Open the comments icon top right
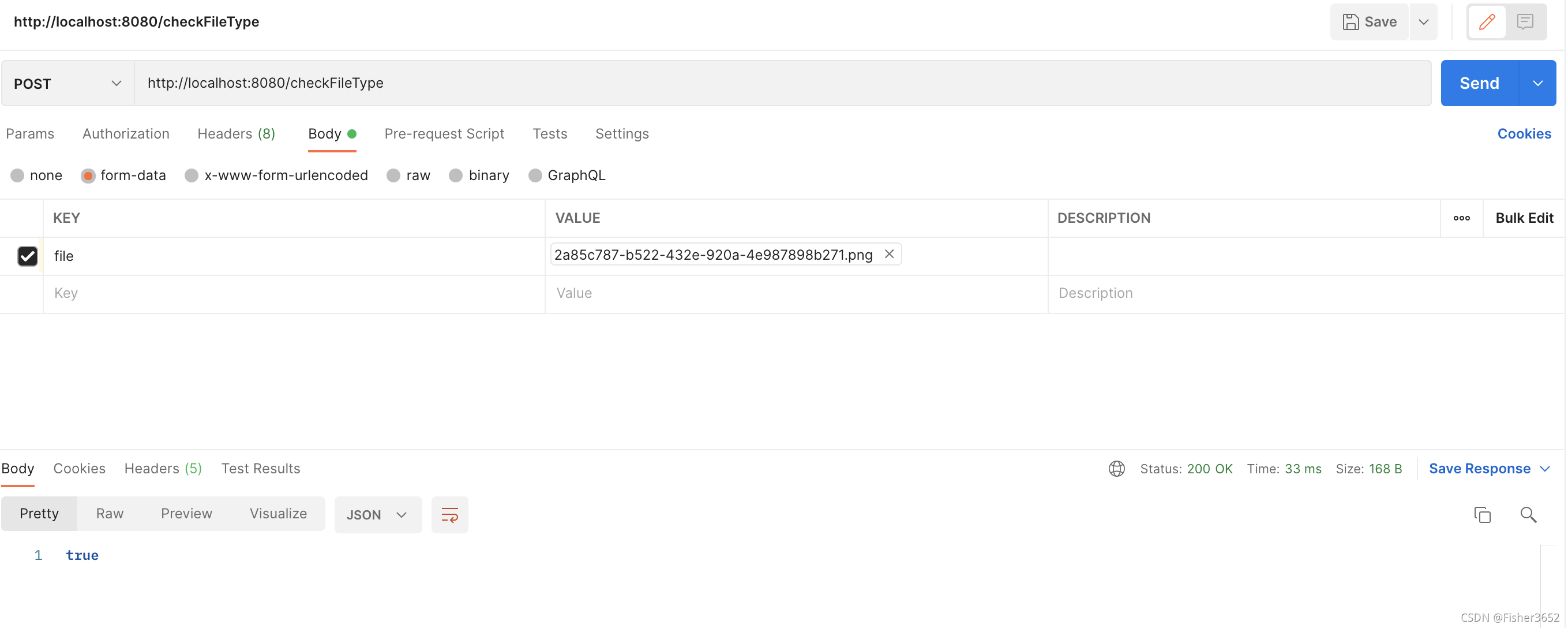 [x=1525, y=21]
